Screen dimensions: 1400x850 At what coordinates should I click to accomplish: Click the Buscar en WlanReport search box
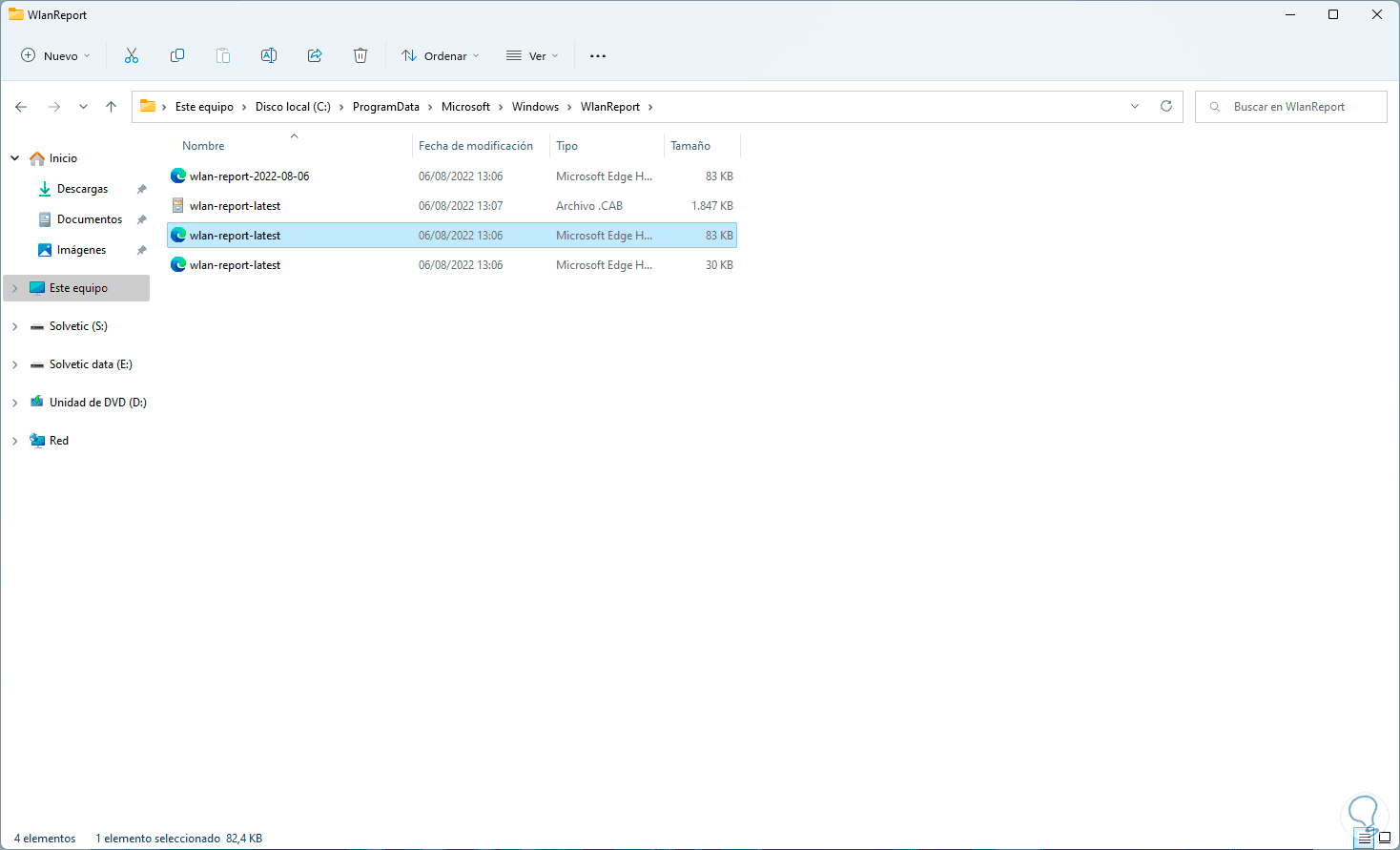point(1291,107)
